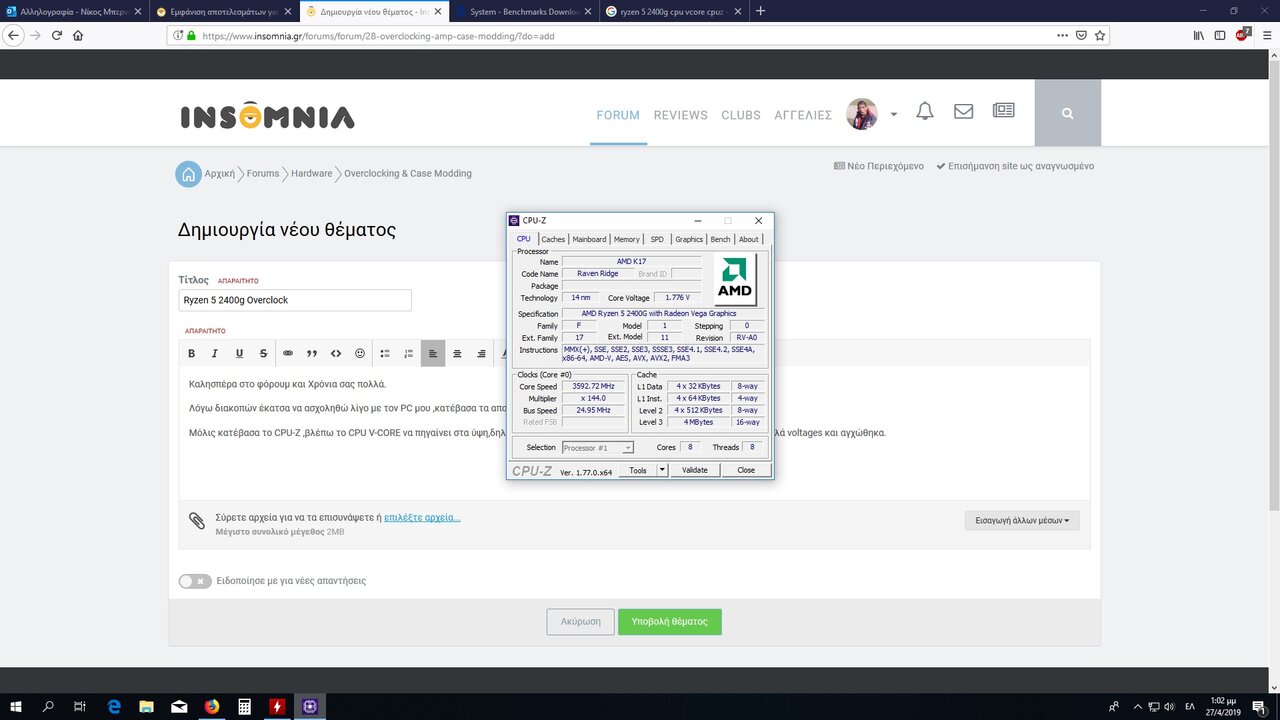Apply strikethrough formatting in the editor
Screen dimensions: 1280x720
(x=263, y=353)
